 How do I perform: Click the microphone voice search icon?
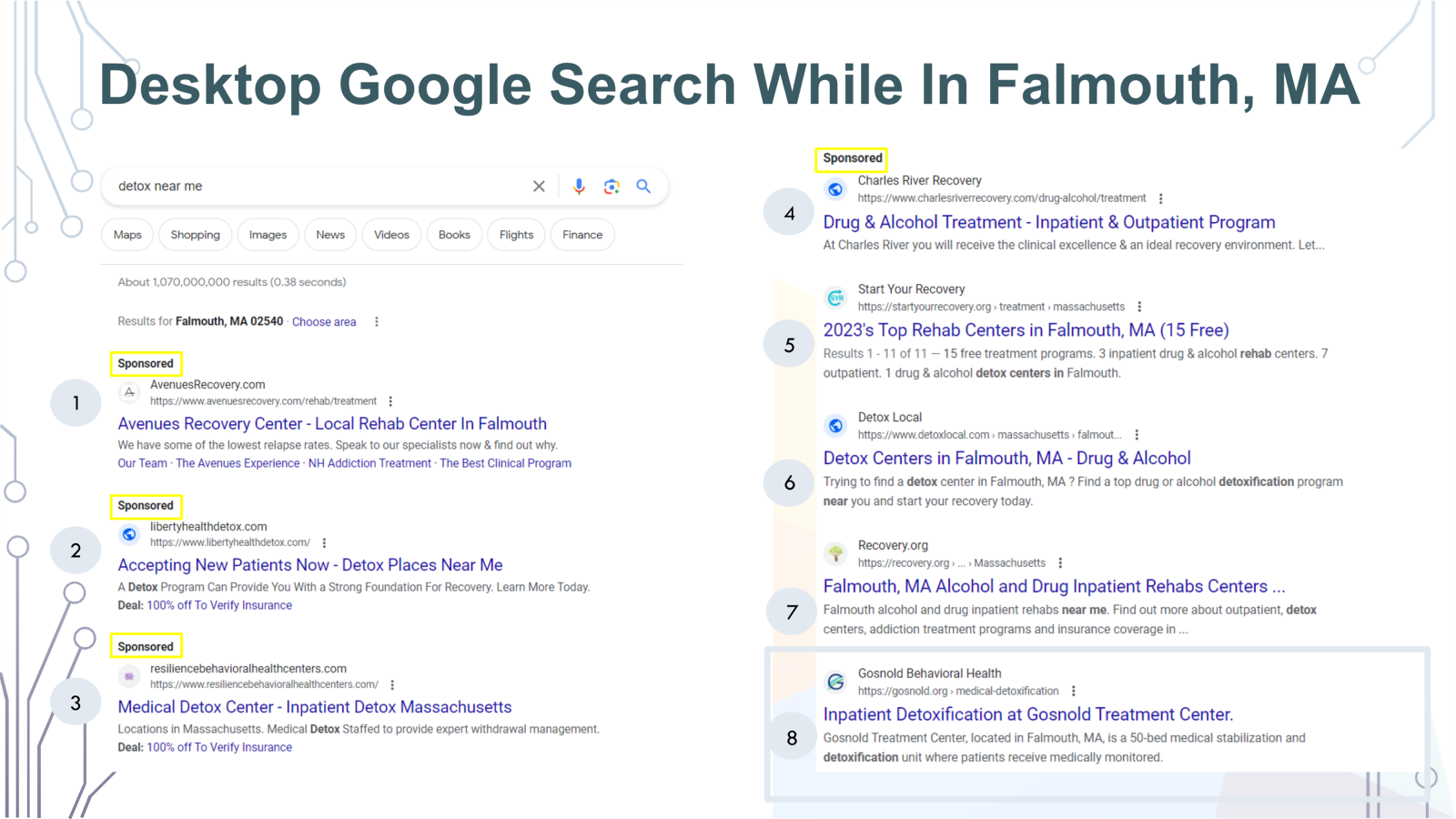[579, 187]
